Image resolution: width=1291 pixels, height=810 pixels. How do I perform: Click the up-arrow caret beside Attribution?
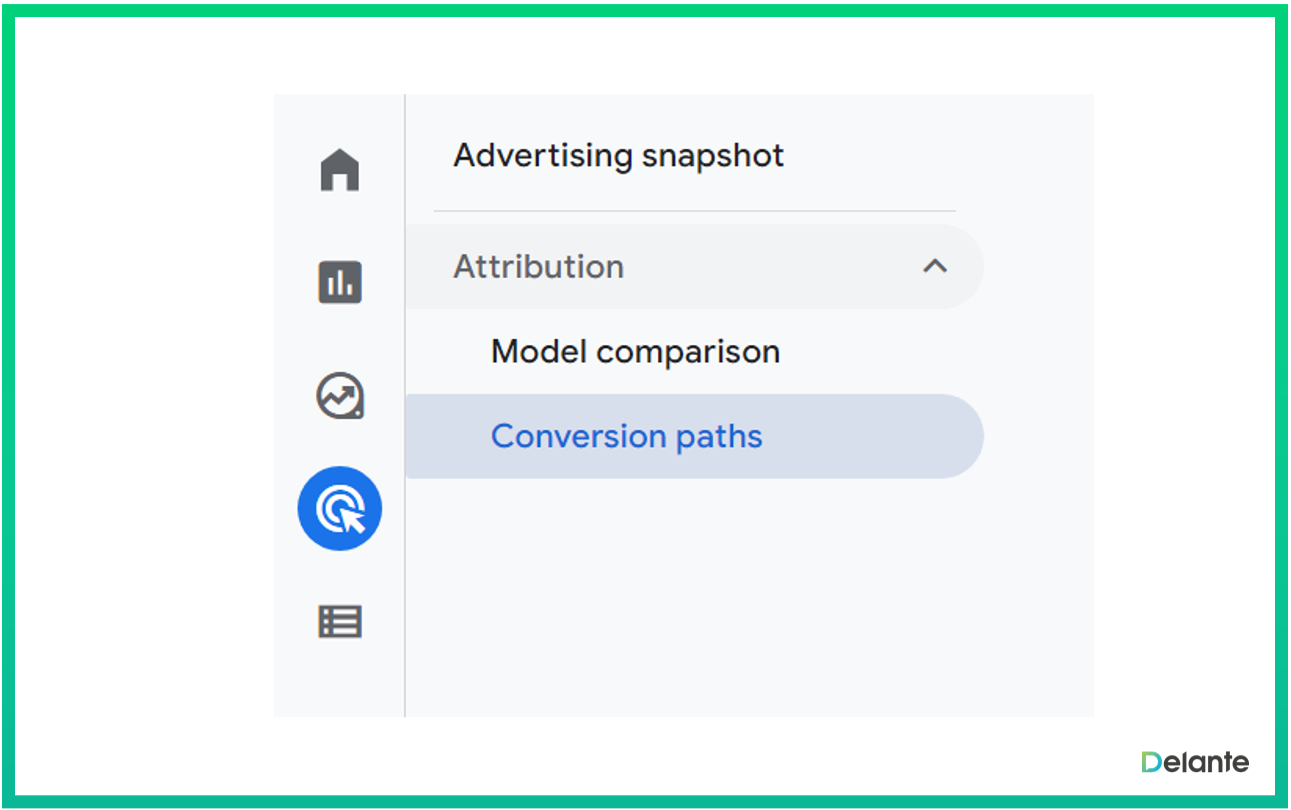click(x=934, y=267)
